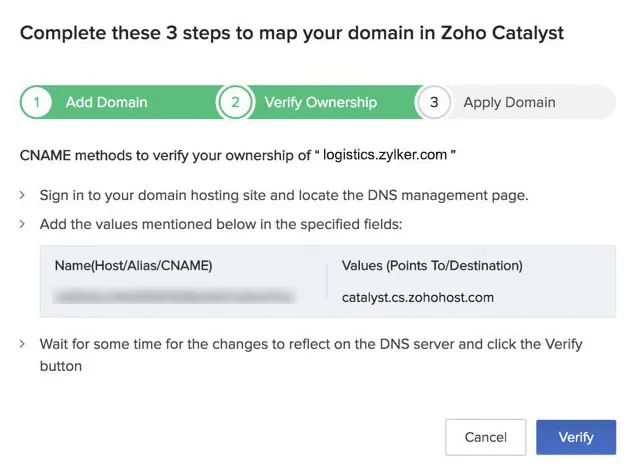Expand the 'Sign in to your domain' chevron
This screenshot has height=476, width=638.
coord(22,195)
